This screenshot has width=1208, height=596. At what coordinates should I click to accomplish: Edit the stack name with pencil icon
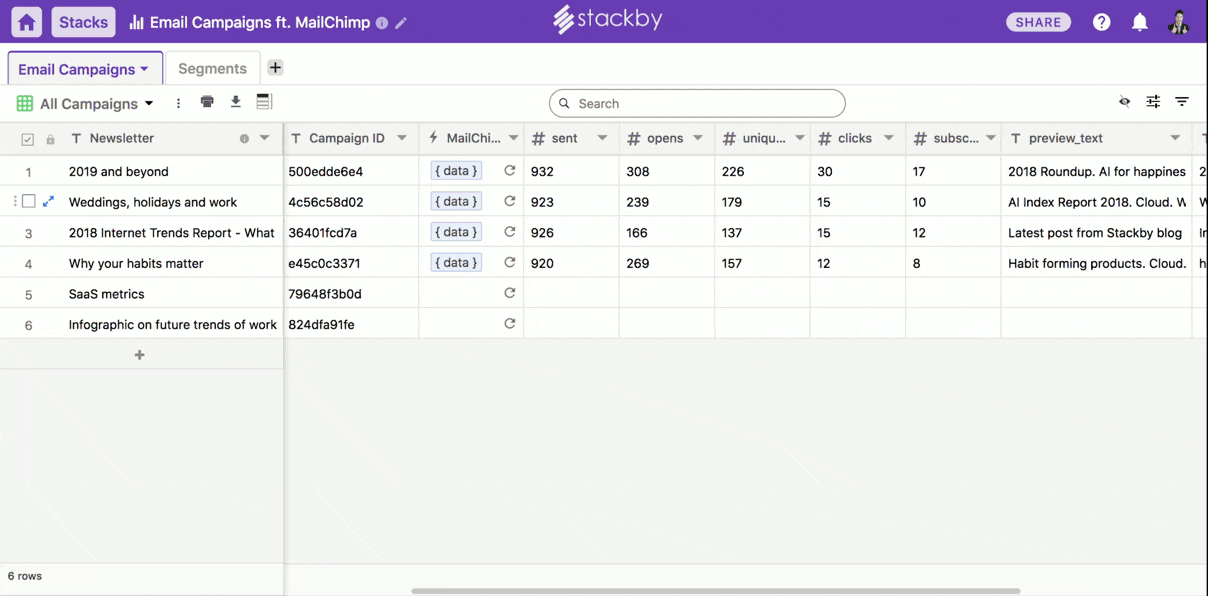401,23
